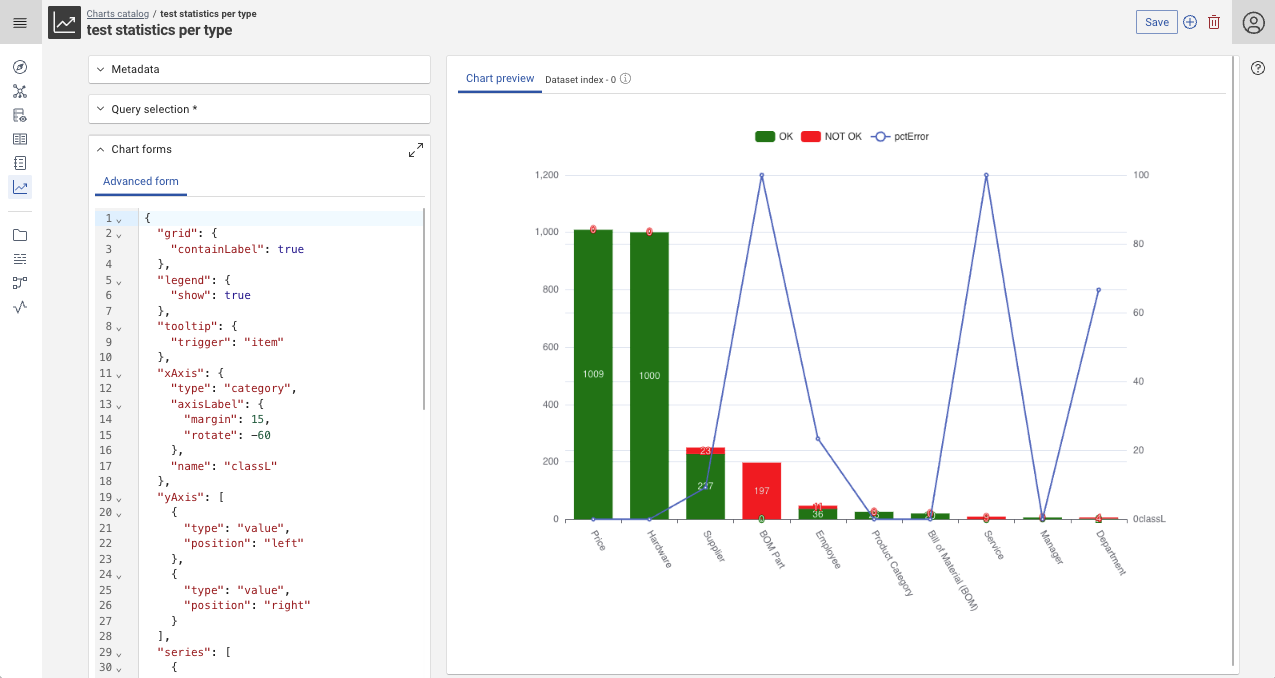The image size is (1275, 678).
Task: Expand the Chart forms editor to fullscreen
Action: pos(416,150)
